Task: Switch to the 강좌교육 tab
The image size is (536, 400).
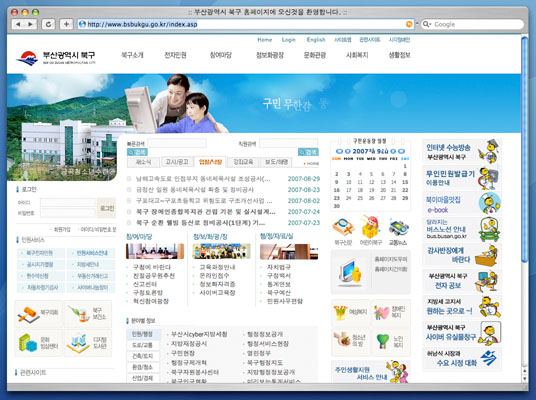Action: coord(243,162)
